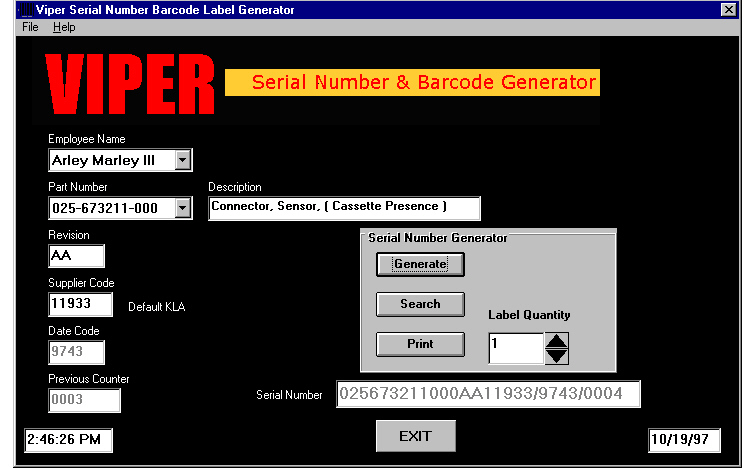756x468 pixels.
Task: Click the Label Quantity value field
Action: click(x=516, y=348)
